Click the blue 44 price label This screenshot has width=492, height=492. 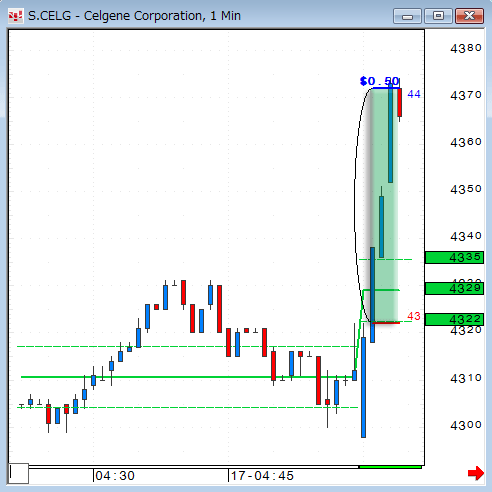414,94
